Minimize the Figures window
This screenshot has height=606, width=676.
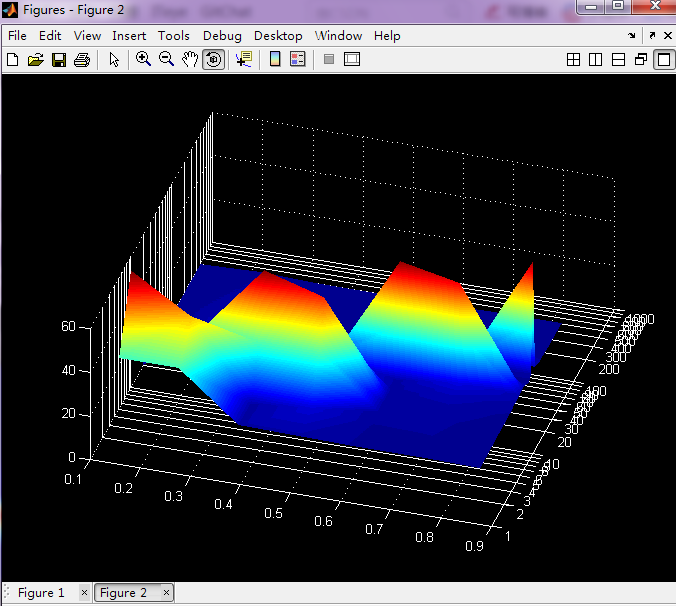(x=591, y=6)
